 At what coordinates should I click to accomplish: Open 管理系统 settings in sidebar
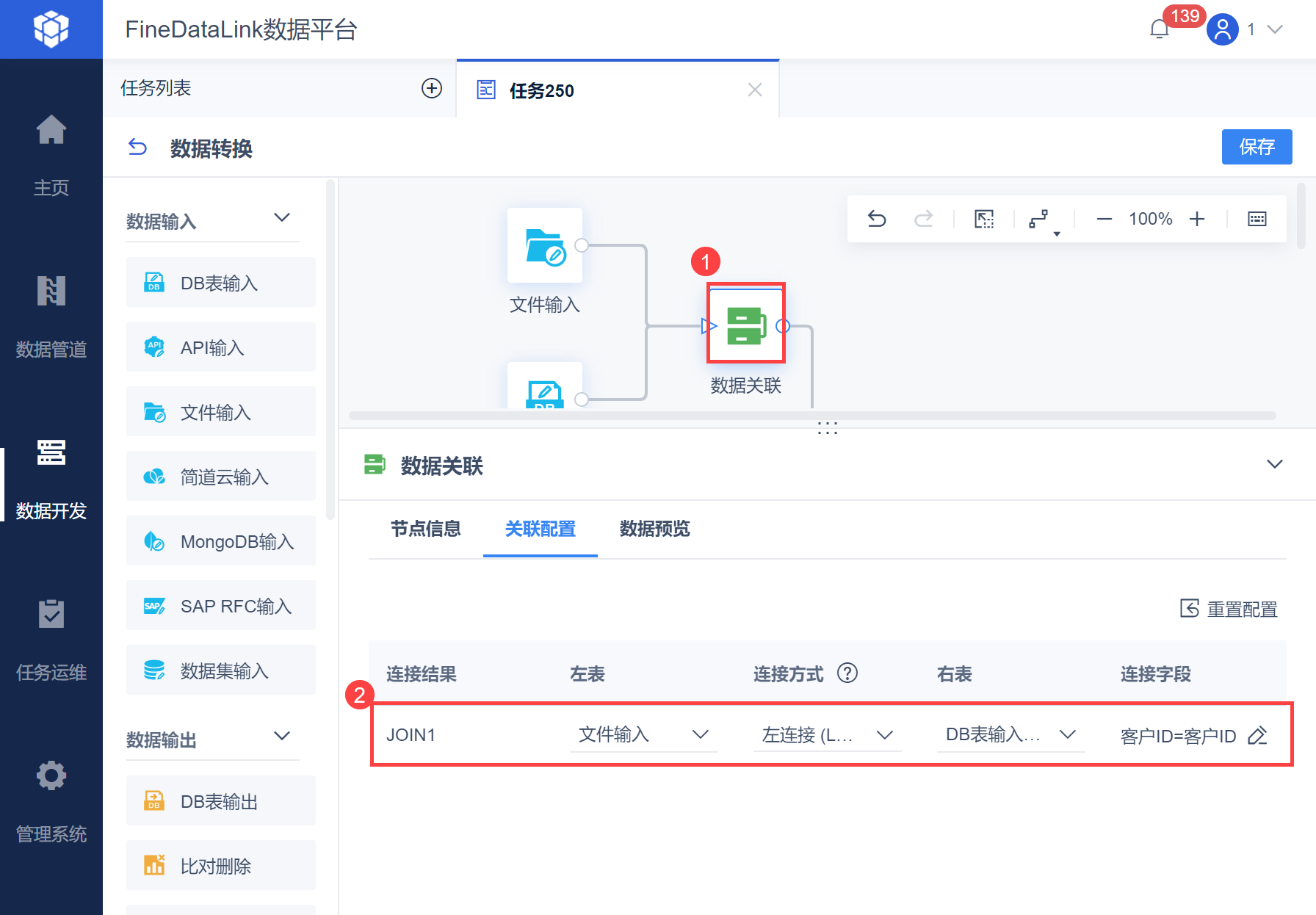(x=51, y=801)
